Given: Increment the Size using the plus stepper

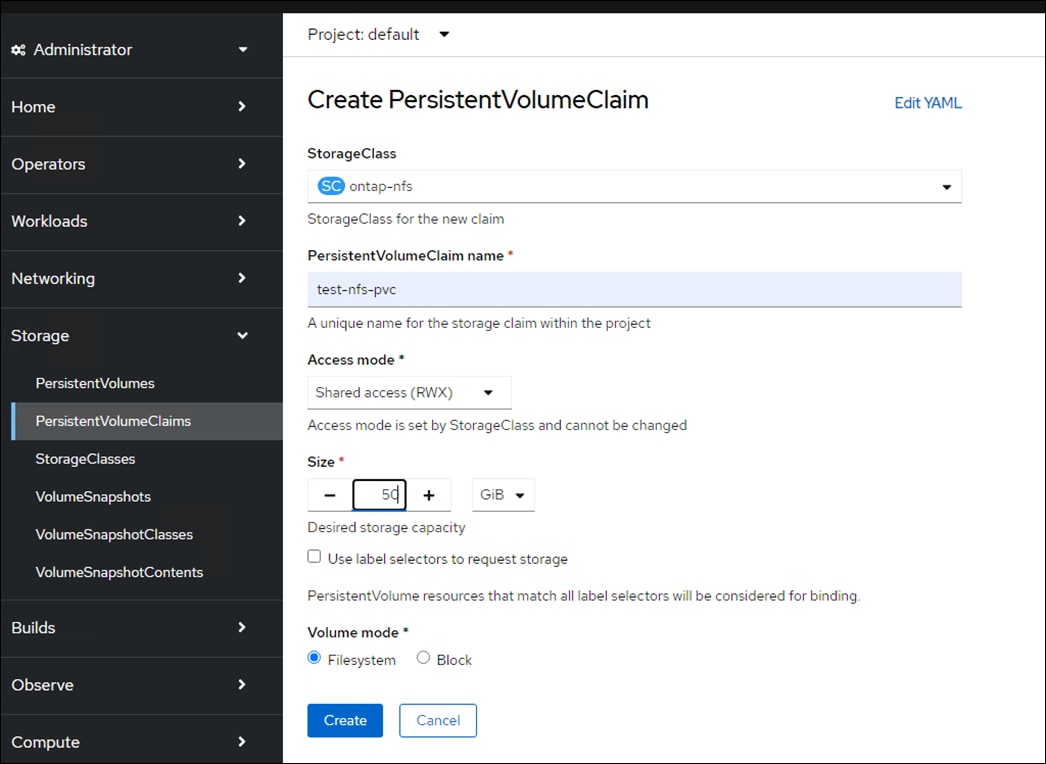Looking at the screenshot, I should coord(429,494).
